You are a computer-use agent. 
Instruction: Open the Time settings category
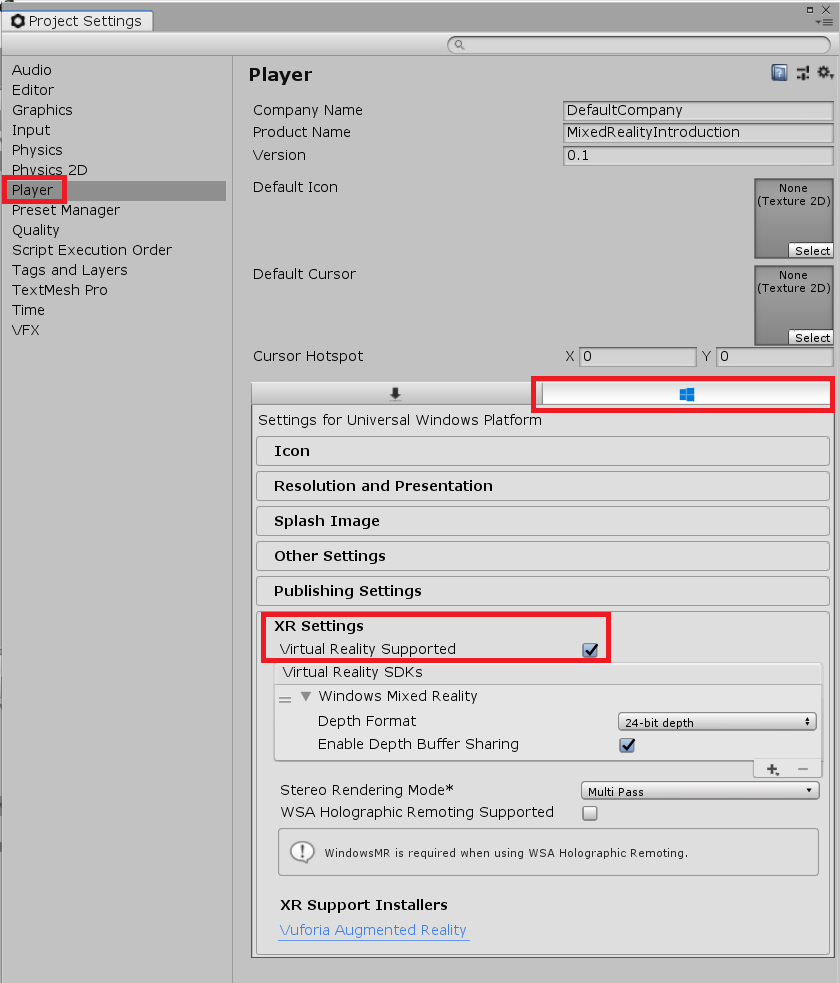point(28,310)
